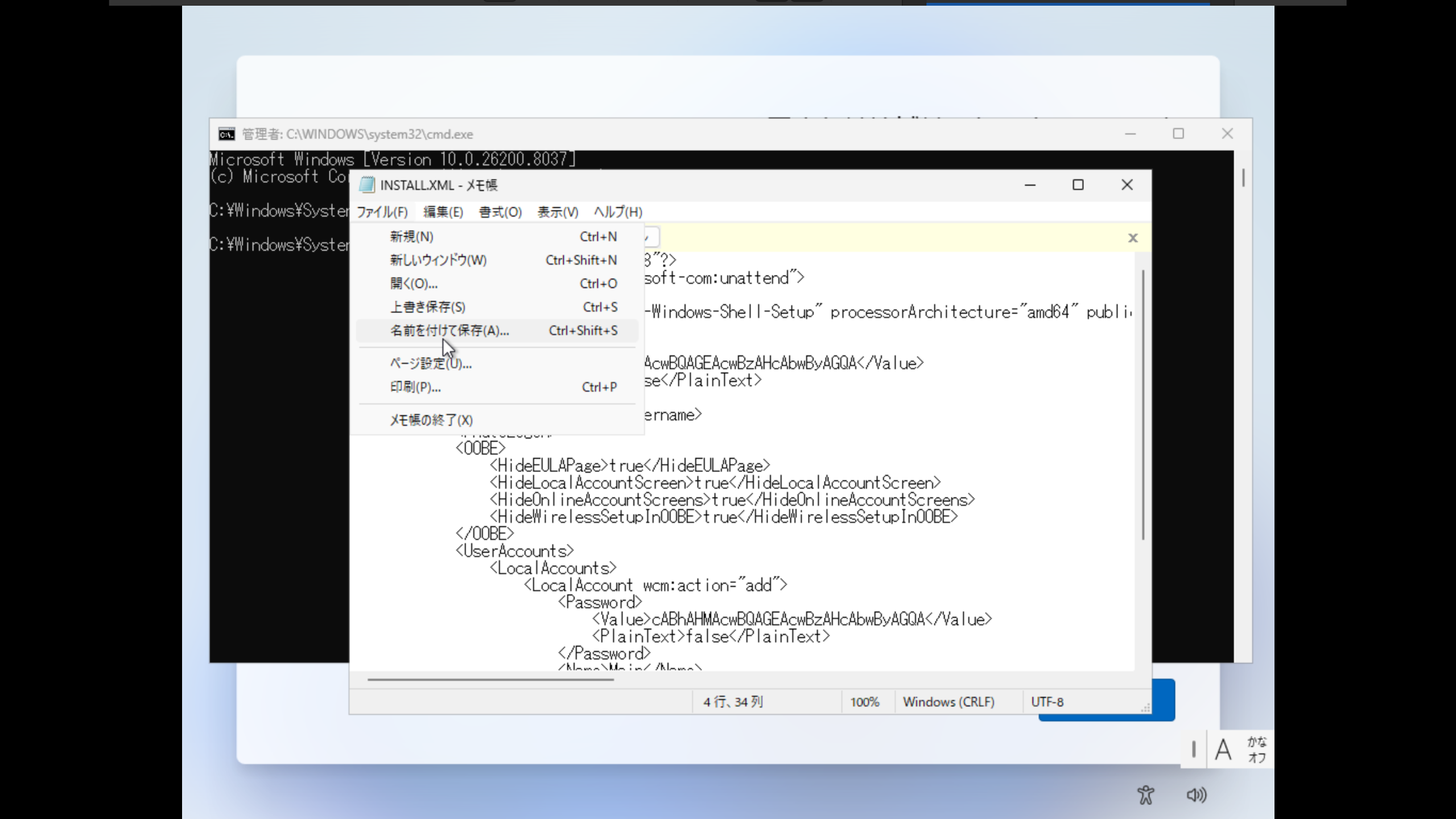Toggle the IME input mode A indicator
This screenshot has width=1456, height=819.
[x=1223, y=750]
